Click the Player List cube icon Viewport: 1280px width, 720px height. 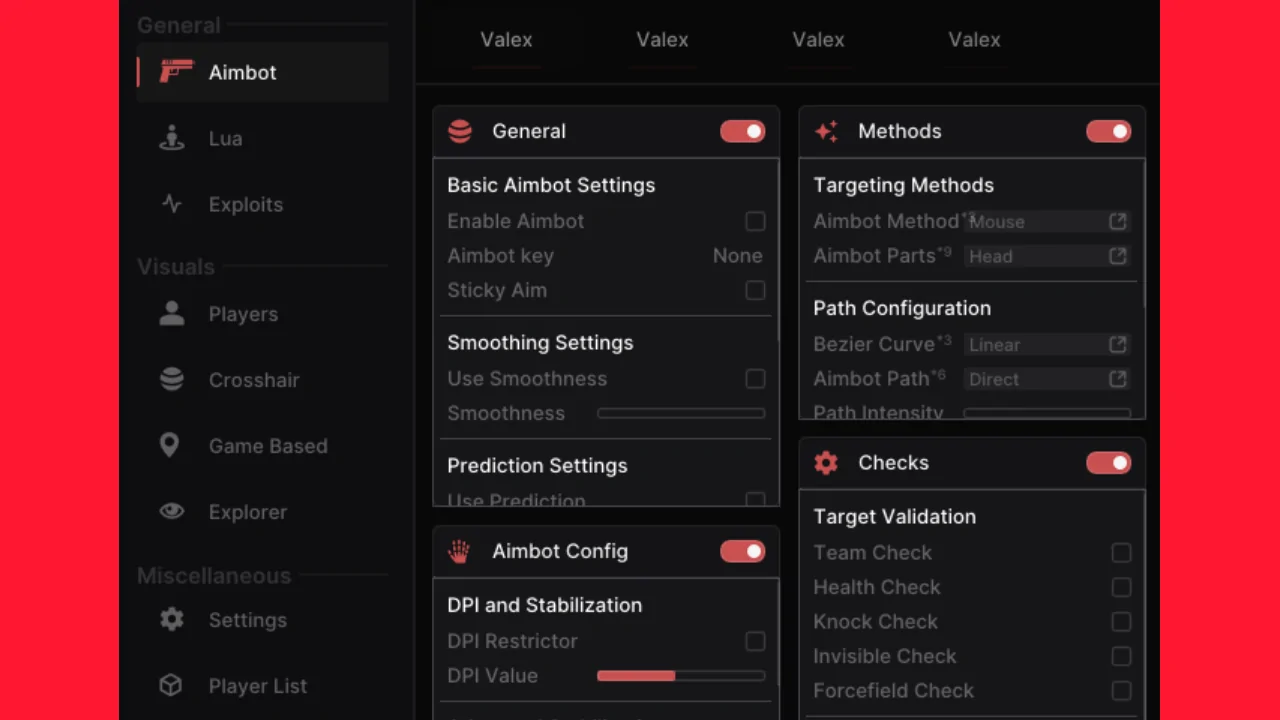171,686
